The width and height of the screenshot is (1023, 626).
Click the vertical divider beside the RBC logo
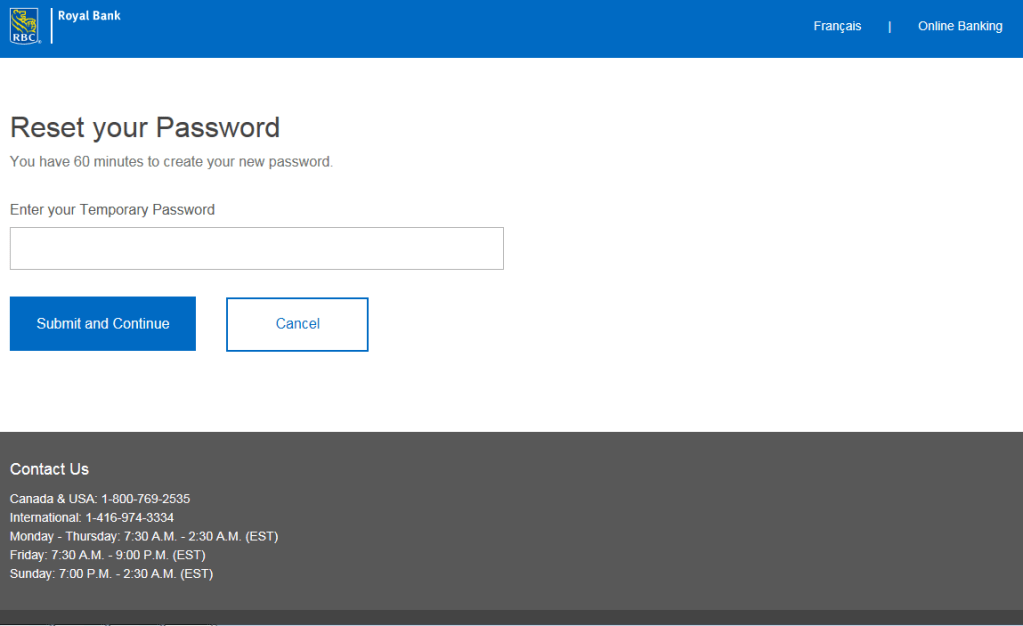[51, 26]
